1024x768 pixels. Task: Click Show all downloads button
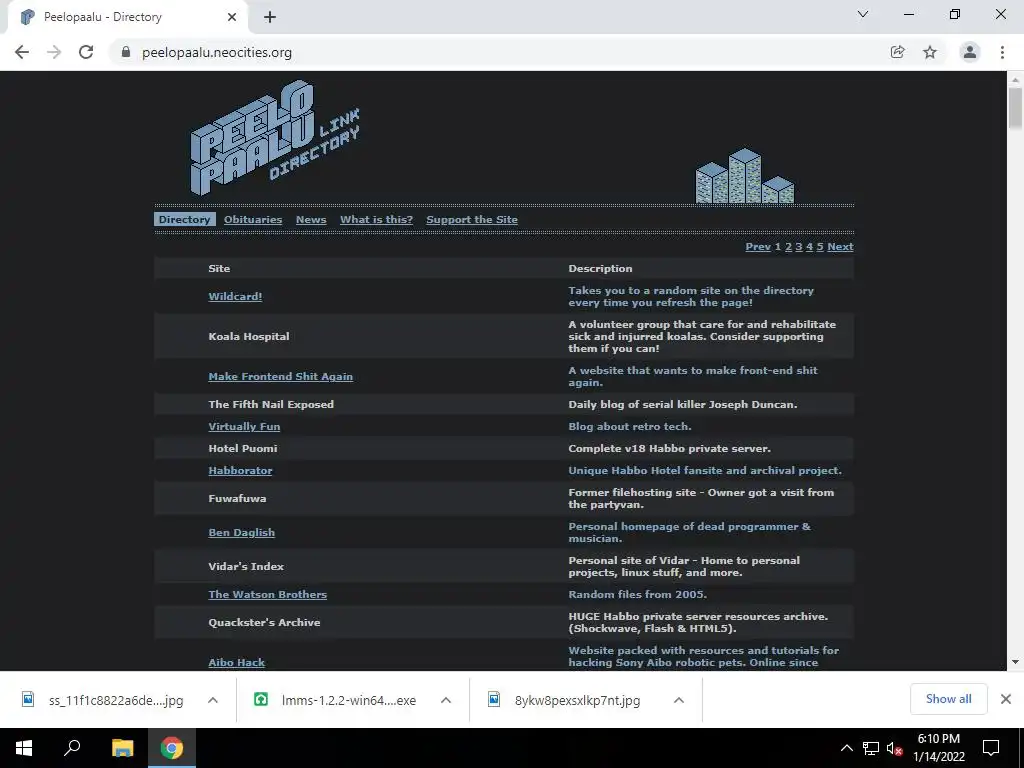point(948,699)
